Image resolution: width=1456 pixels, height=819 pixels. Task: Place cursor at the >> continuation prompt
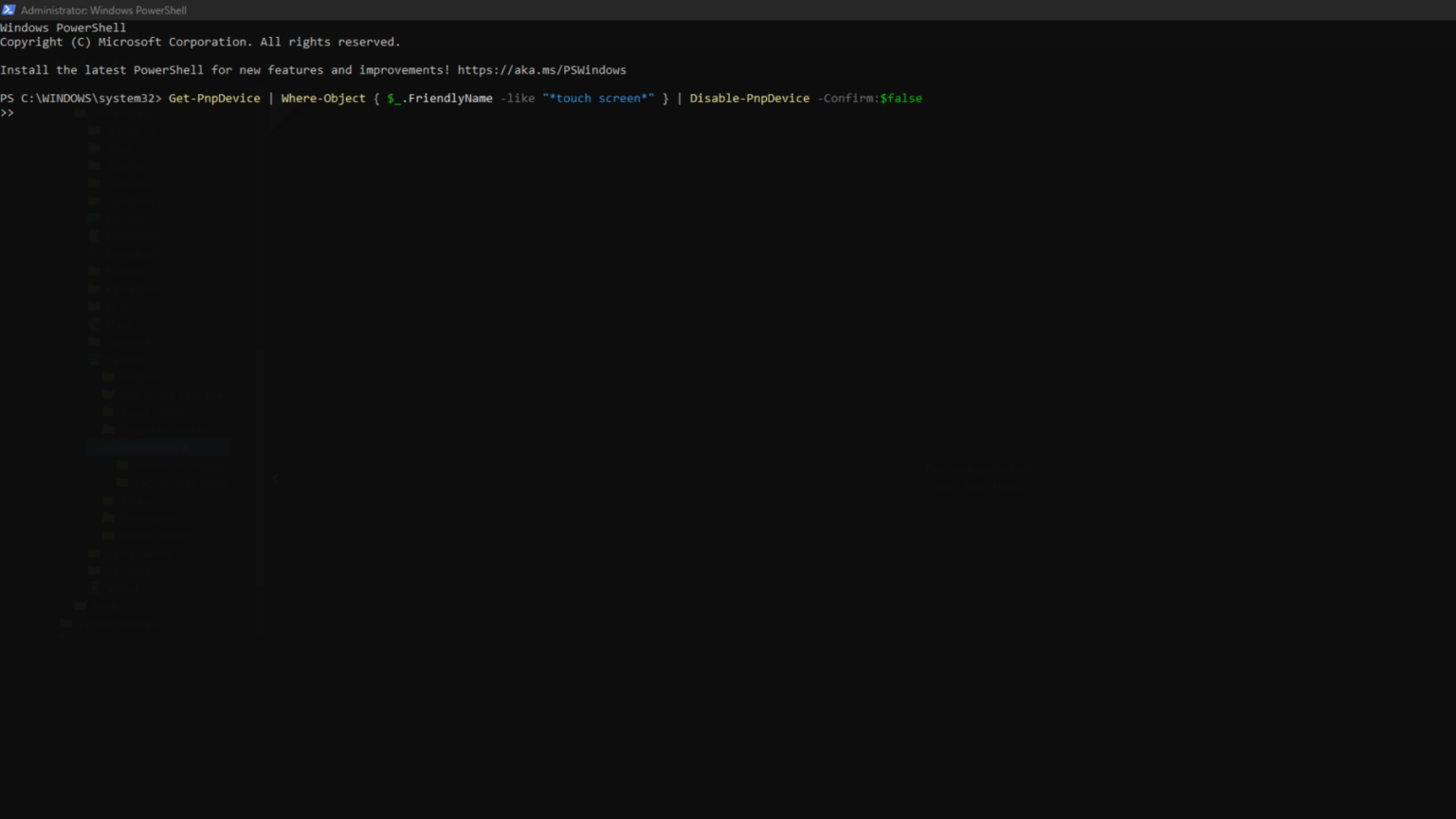pyautogui.click(x=8, y=113)
